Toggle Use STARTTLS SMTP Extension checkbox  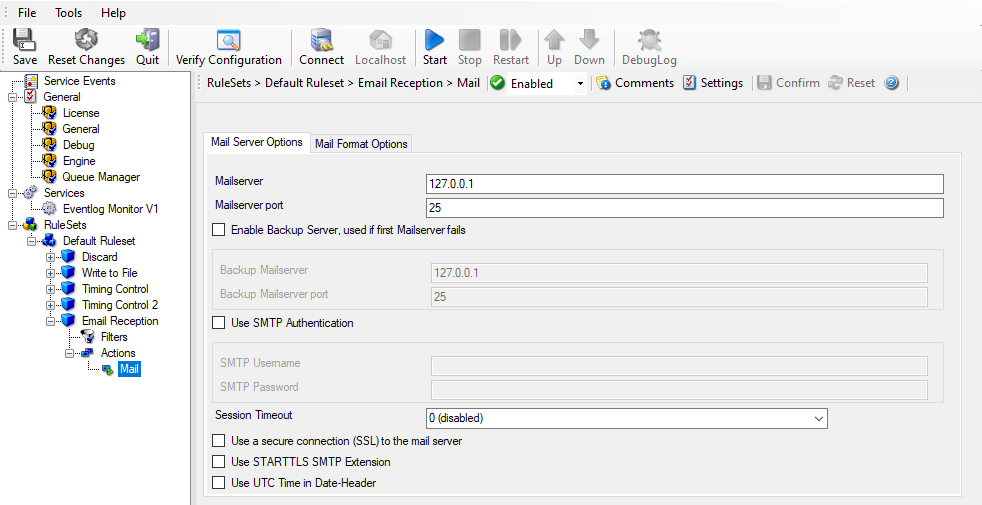[x=219, y=462]
